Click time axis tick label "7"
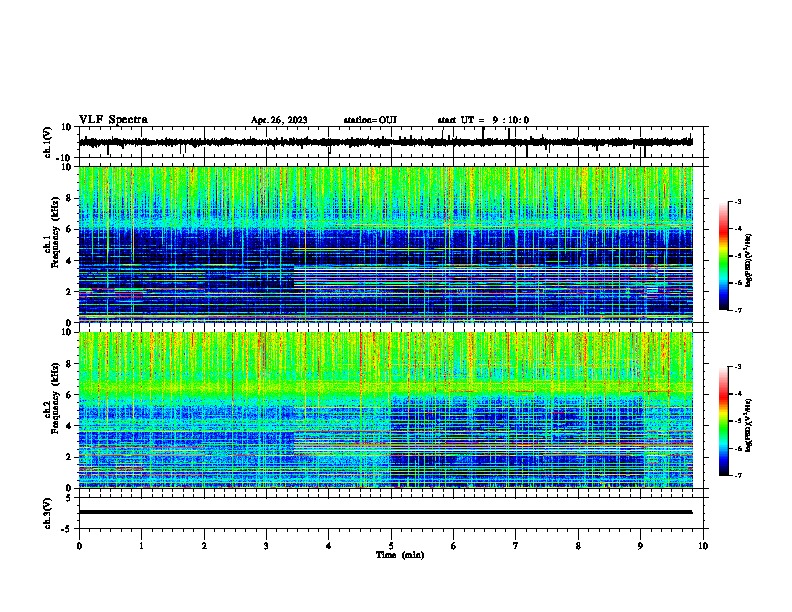Image resolution: width=792 pixels, height=612 pixels. click(516, 546)
